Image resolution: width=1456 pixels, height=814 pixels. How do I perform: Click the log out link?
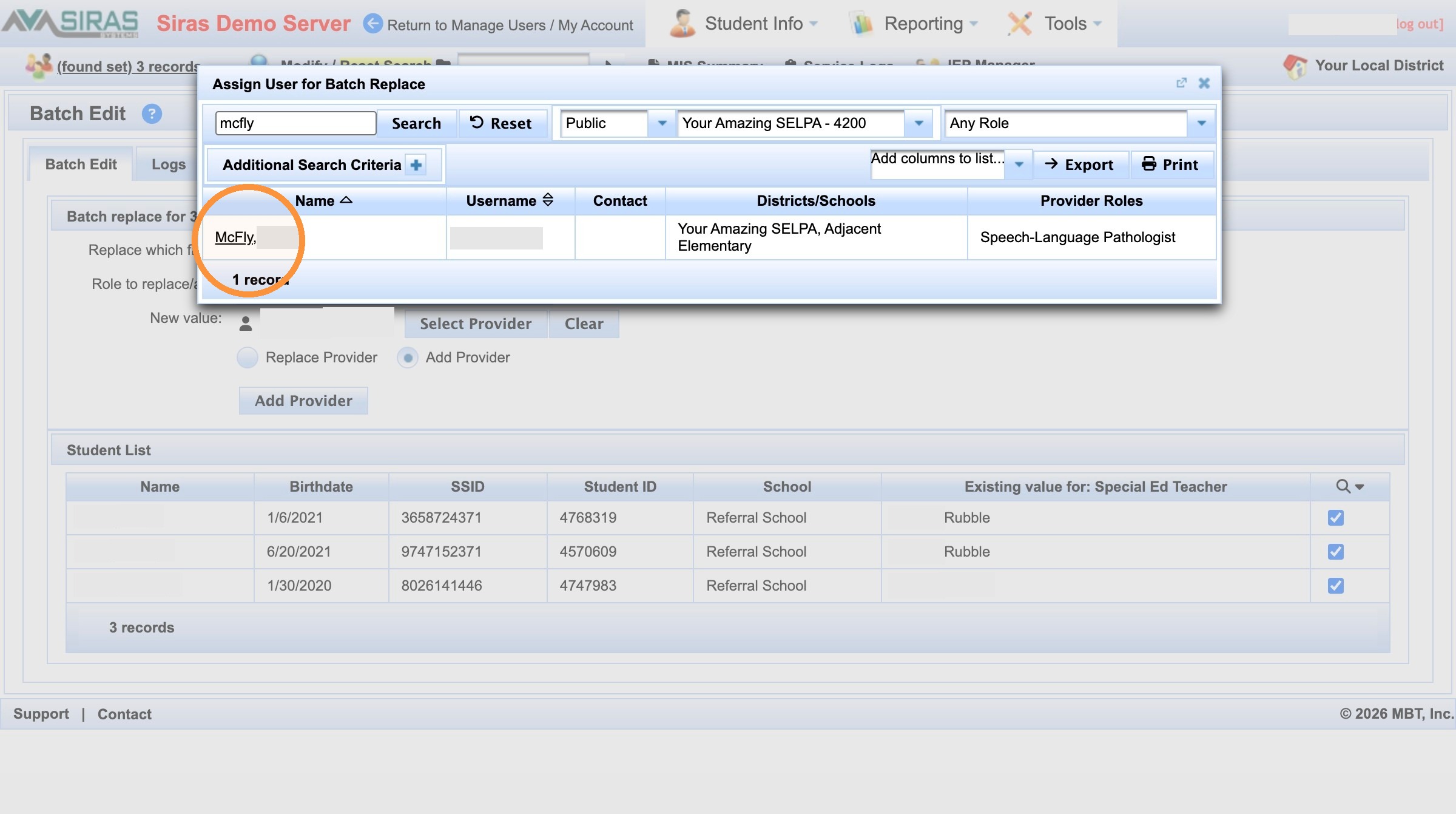pos(1420,24)
